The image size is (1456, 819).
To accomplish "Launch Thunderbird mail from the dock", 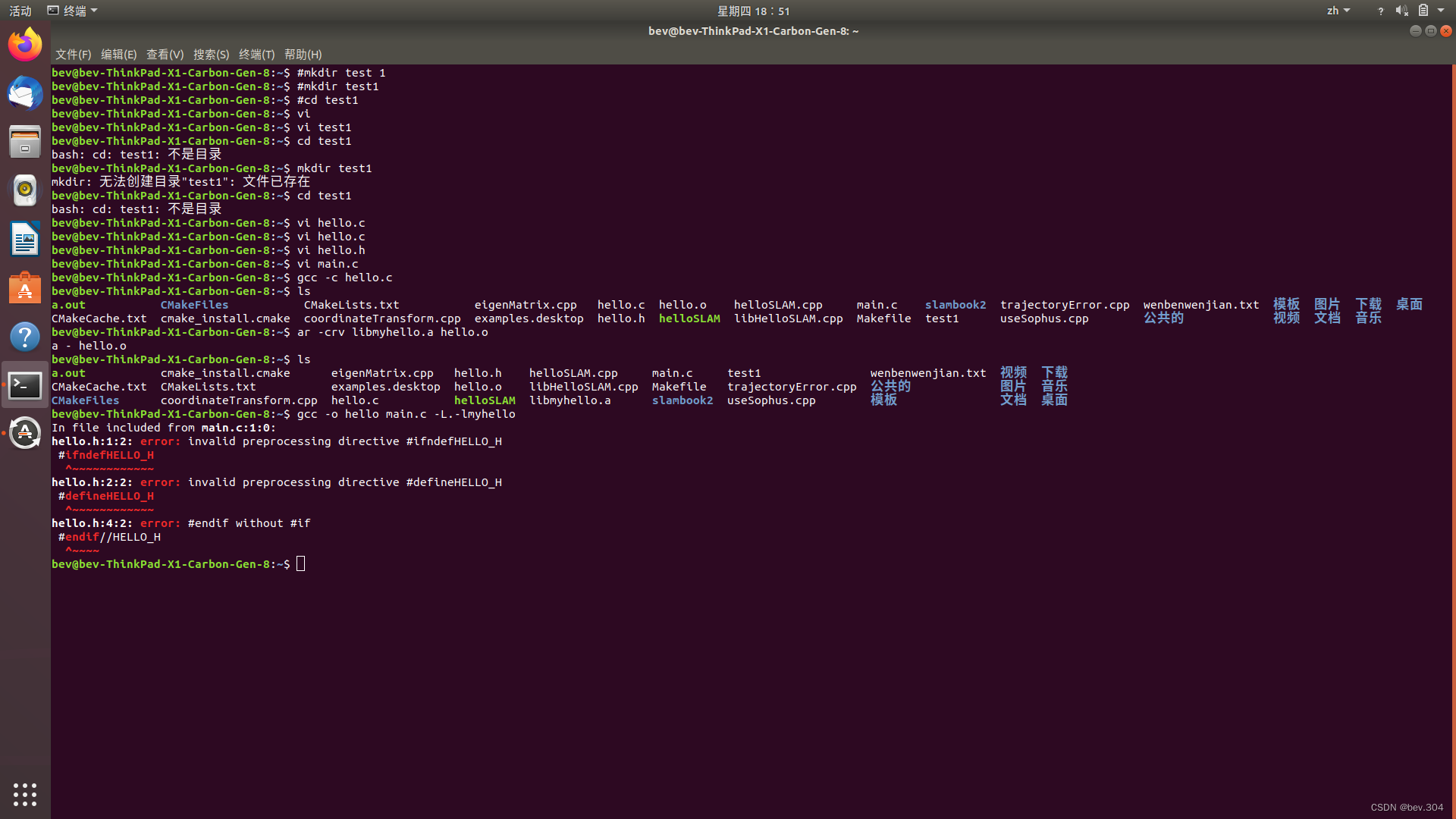I will point(25,93).
